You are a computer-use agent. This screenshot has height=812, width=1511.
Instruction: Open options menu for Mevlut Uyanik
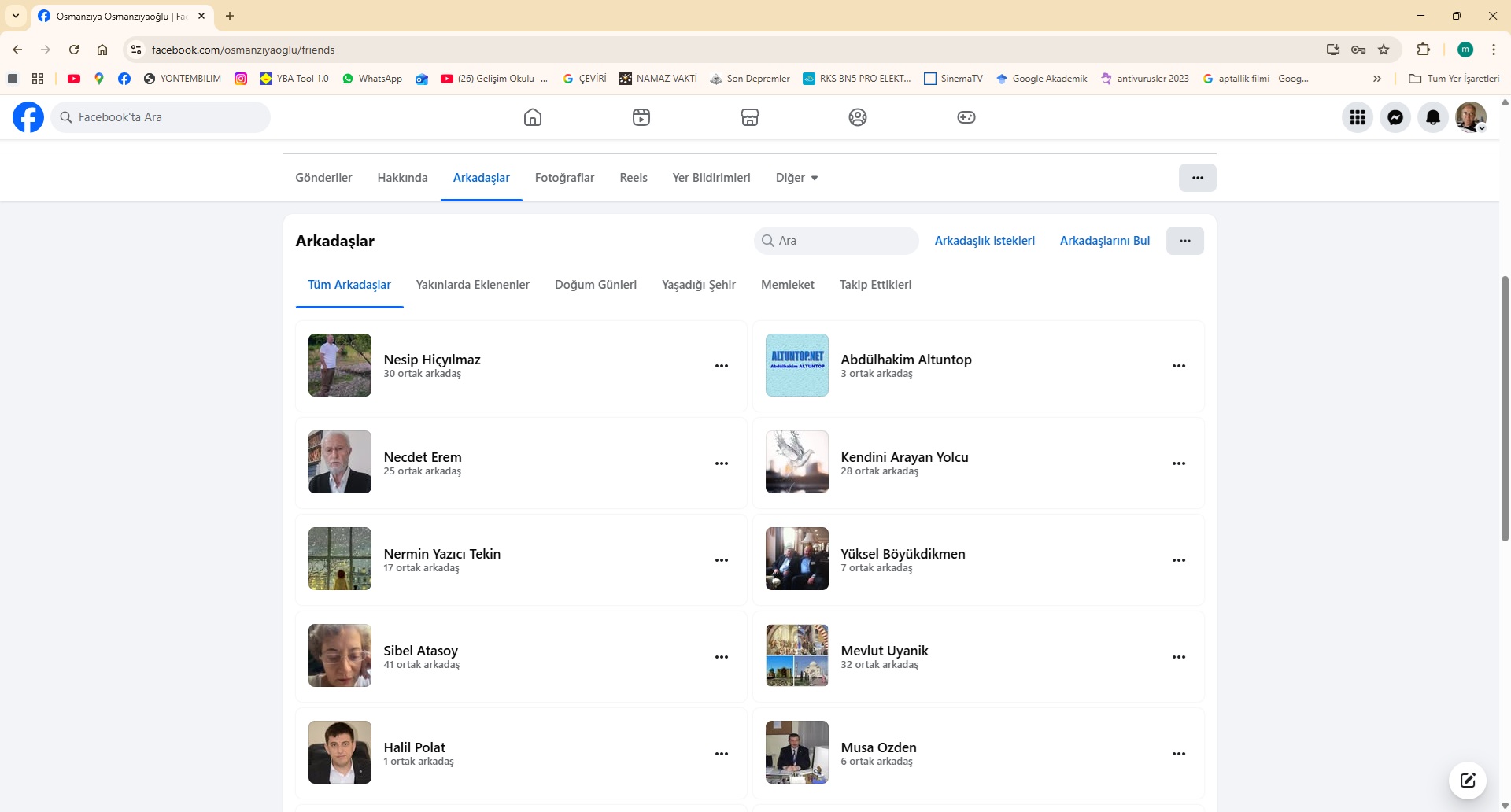pyautogui.click(x=1179, y=657)
